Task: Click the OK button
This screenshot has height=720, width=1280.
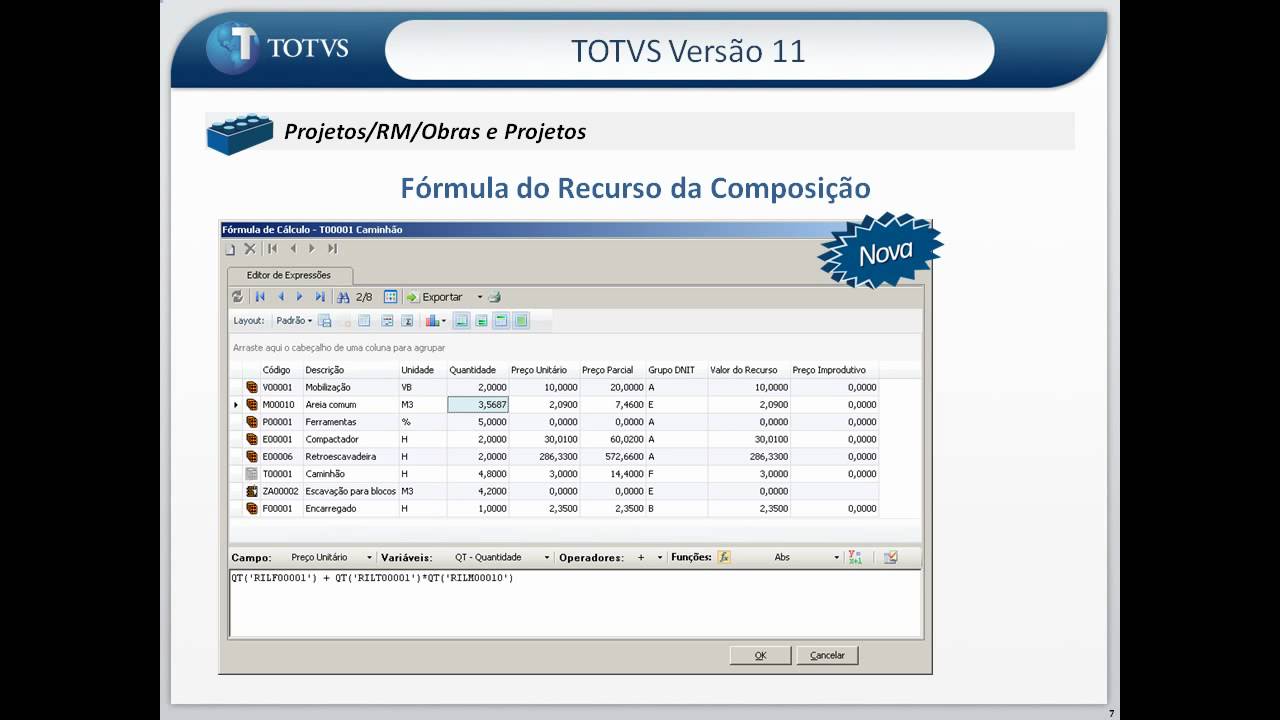Action: coord(760,656)
